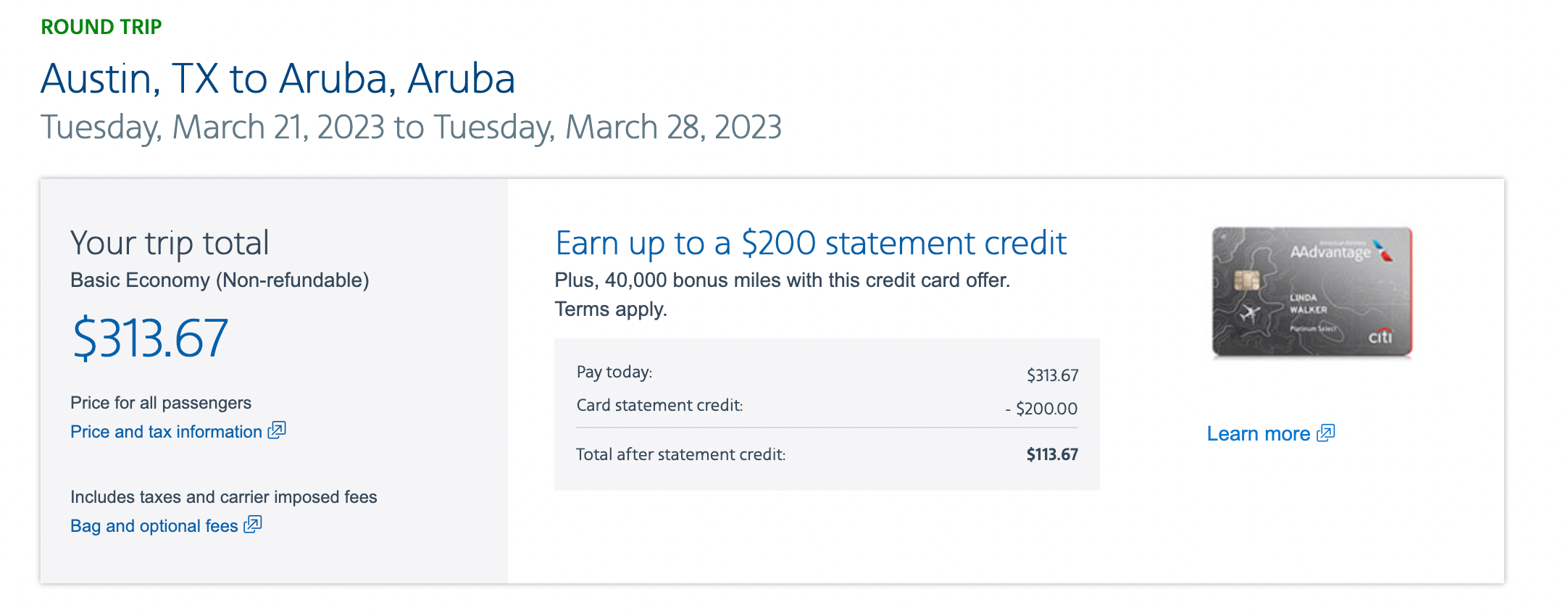Click the Pay today amount $313.67
This screenshot has width=1568, height=613.
pyautogui.click(x=1052, y=375)
